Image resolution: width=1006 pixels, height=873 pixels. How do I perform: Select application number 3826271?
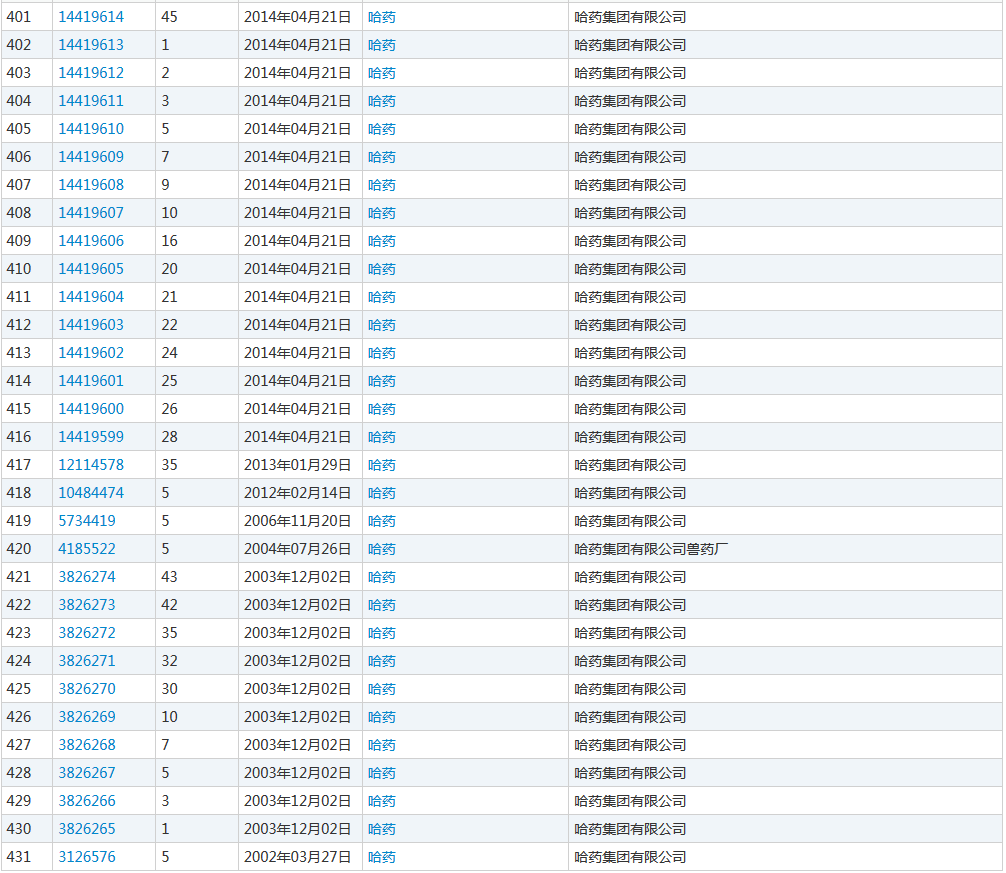[87, 661]
